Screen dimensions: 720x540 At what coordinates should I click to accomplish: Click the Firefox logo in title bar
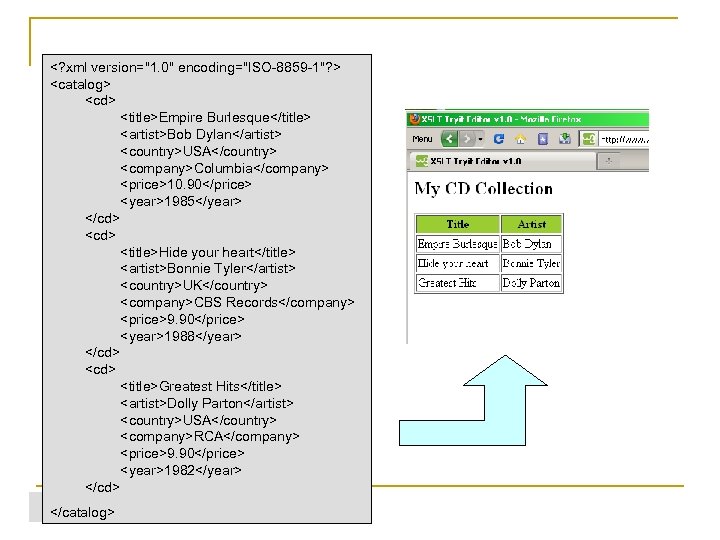pos(415,119)
